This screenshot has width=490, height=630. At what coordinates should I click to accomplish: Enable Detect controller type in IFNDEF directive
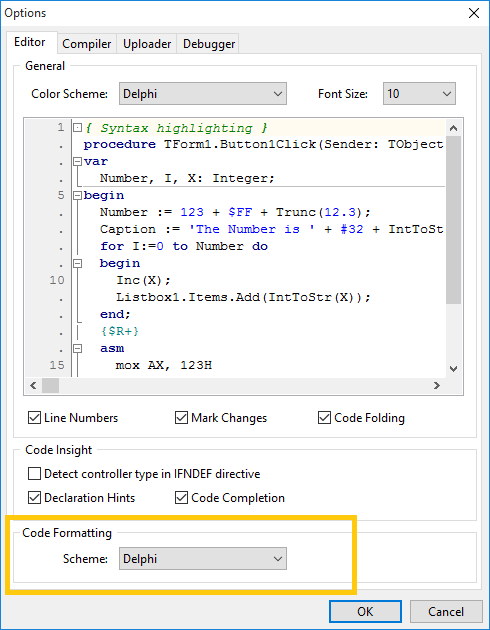click(35, 474)
